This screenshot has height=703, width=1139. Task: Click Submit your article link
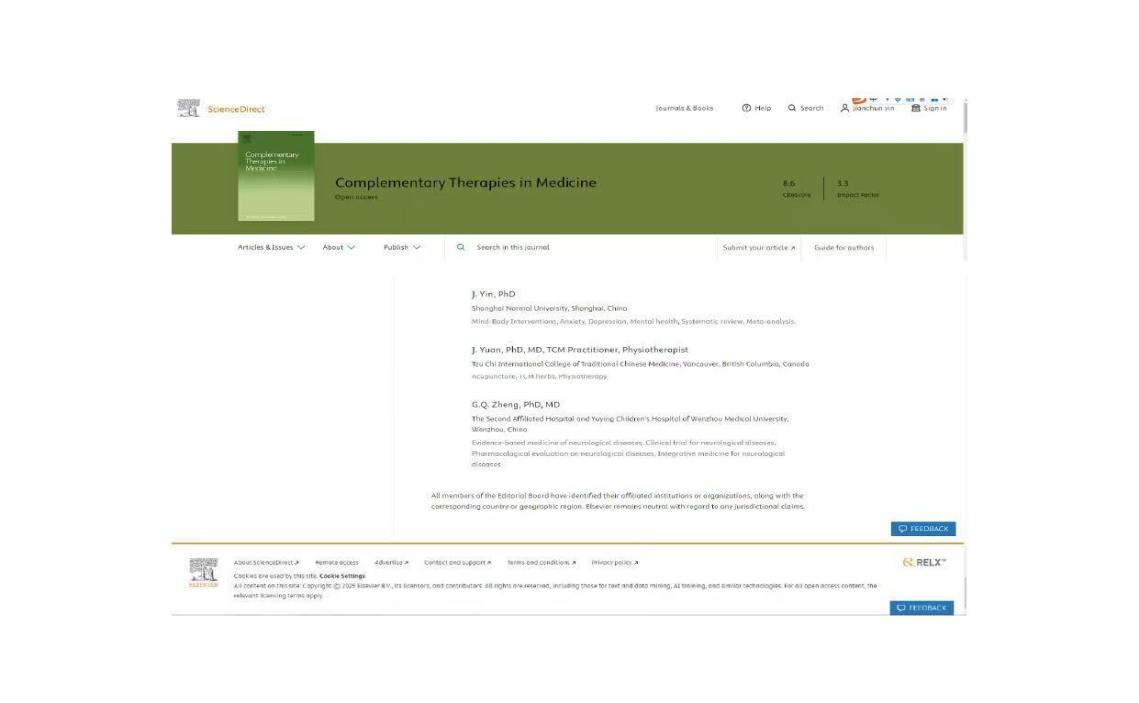759,248
